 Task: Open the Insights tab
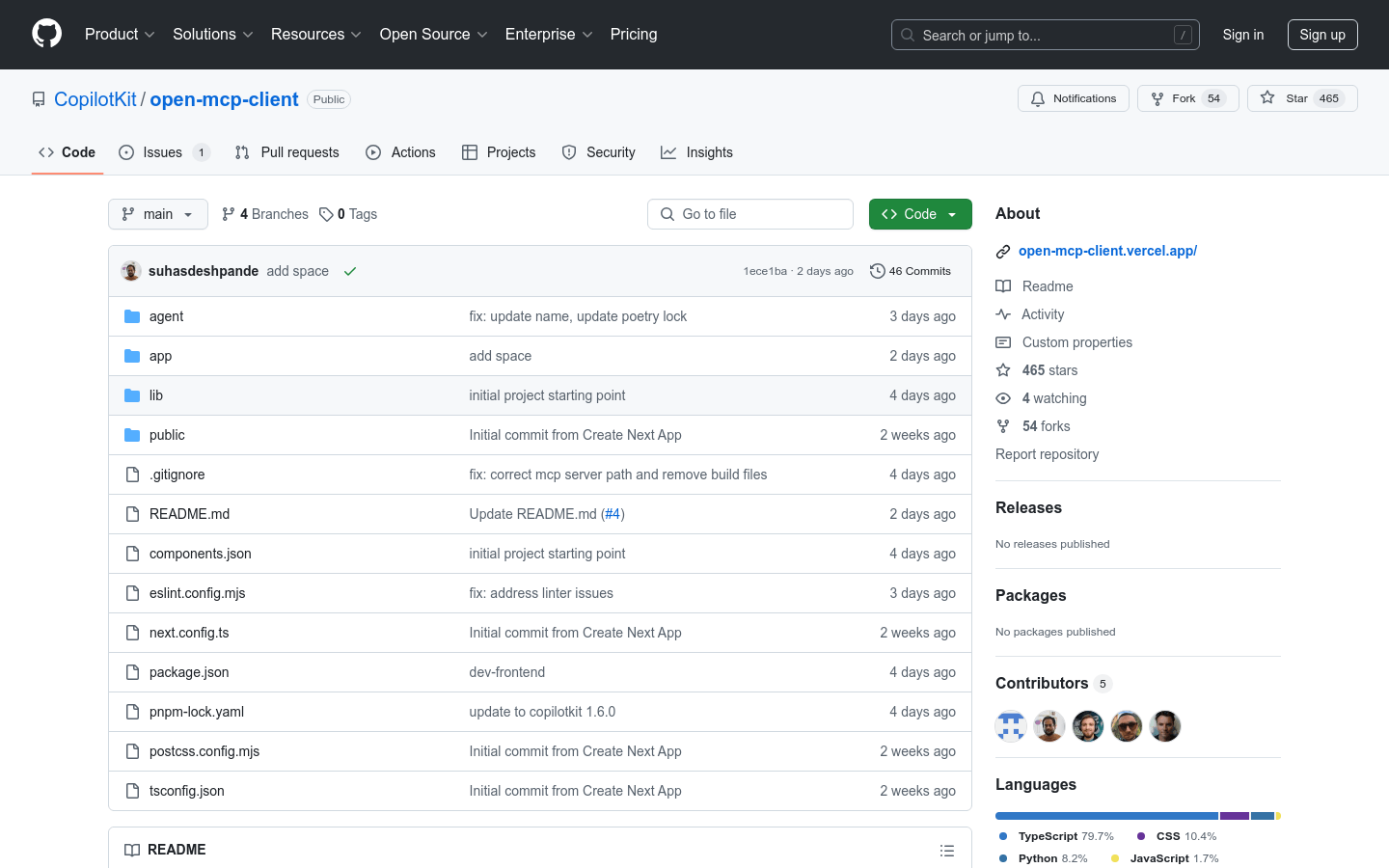pyautogui.click(x=696, y=151)
